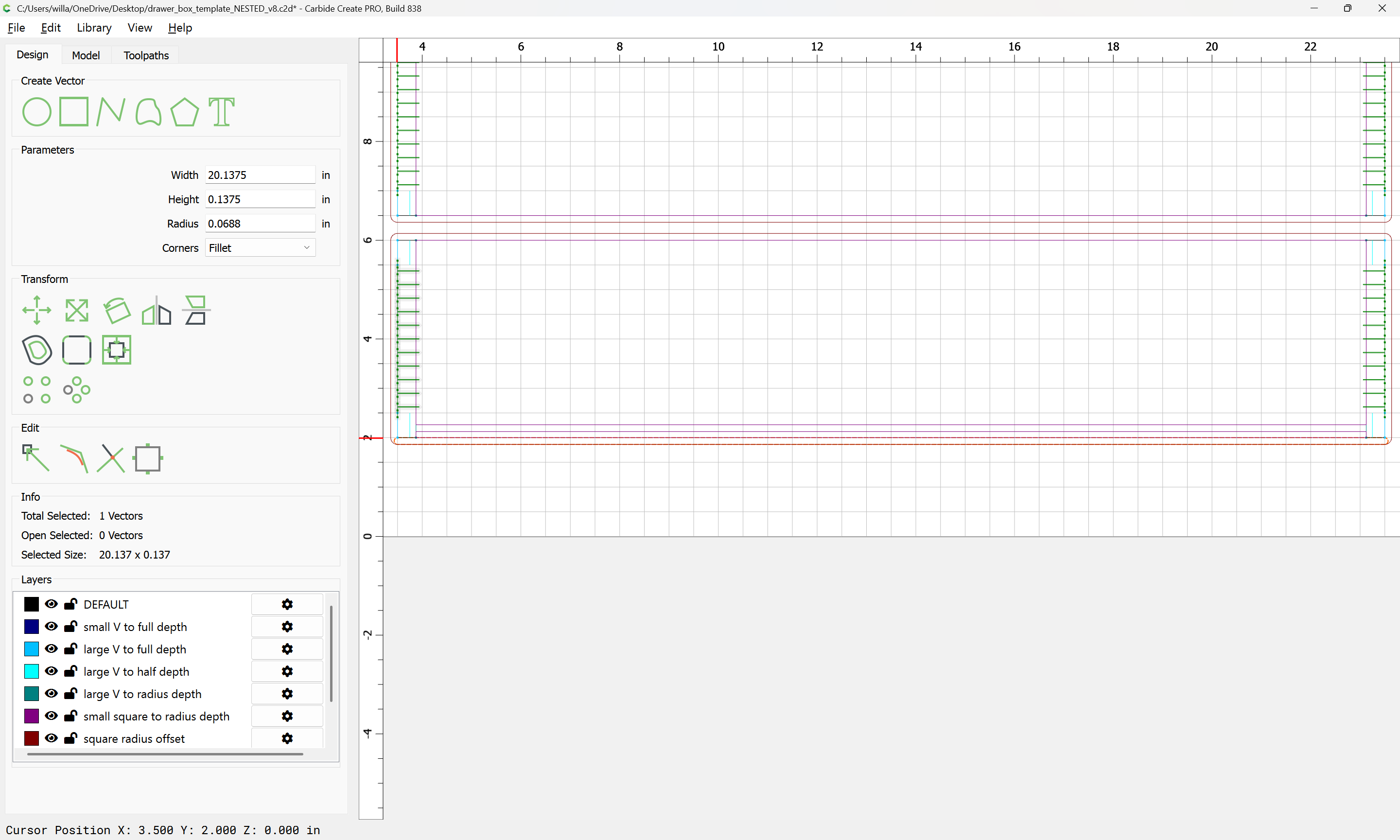Screen dimensions: 1400x840
Task: Select the Node Edit arrow tool
Action: point(35,458)
